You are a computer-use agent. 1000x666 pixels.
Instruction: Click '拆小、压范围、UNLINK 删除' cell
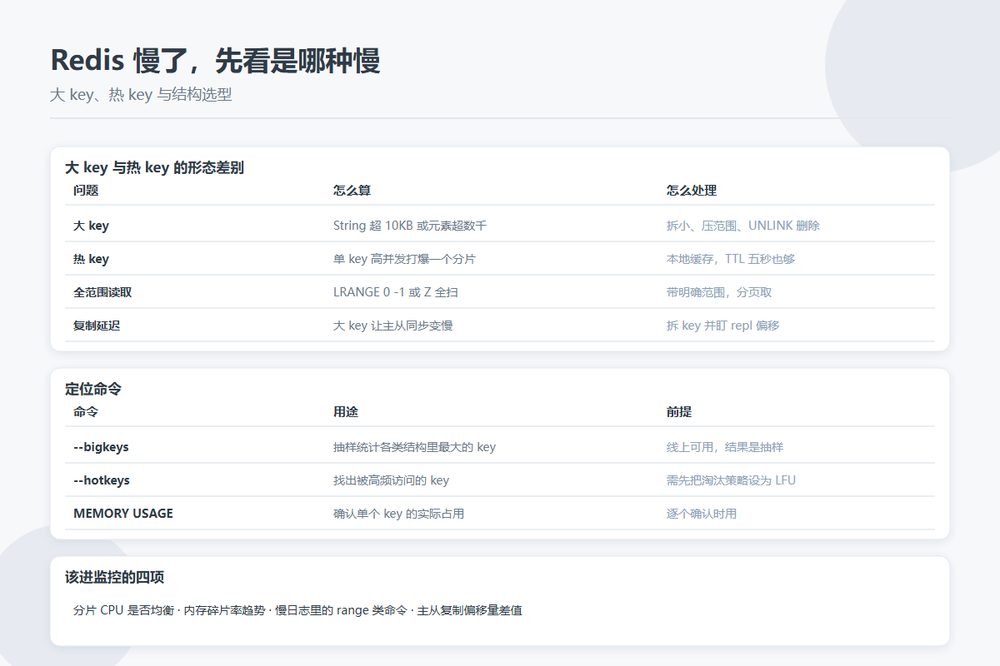coord(743,226)
